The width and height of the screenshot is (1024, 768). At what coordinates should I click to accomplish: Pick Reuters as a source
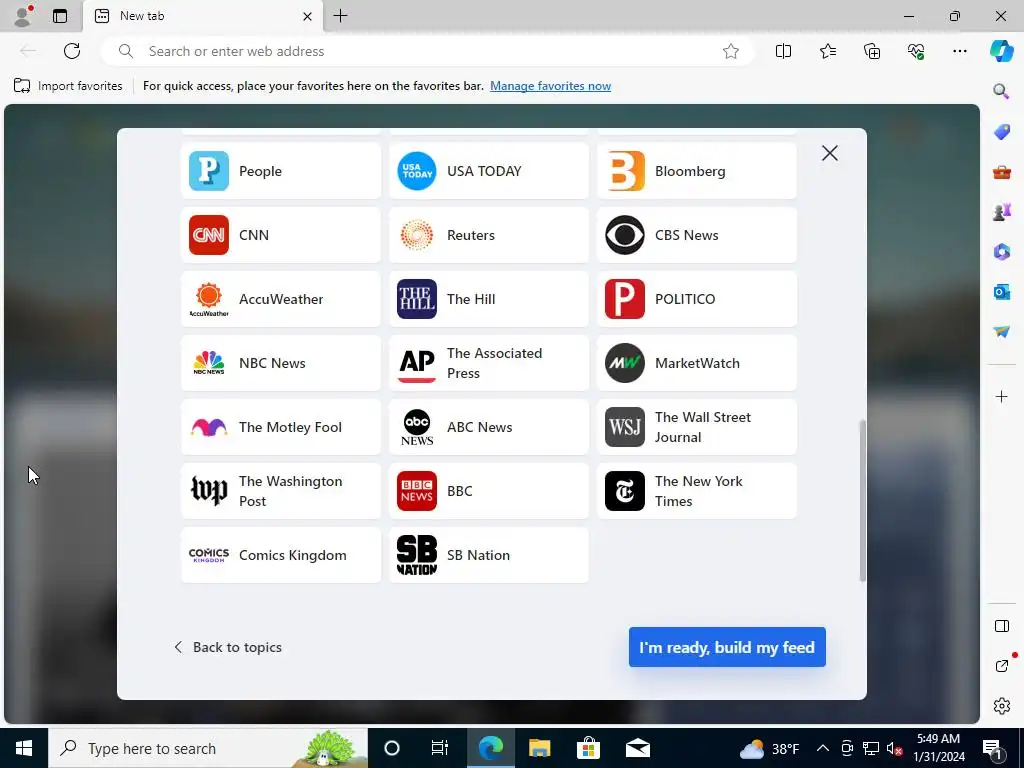point(488,235)
